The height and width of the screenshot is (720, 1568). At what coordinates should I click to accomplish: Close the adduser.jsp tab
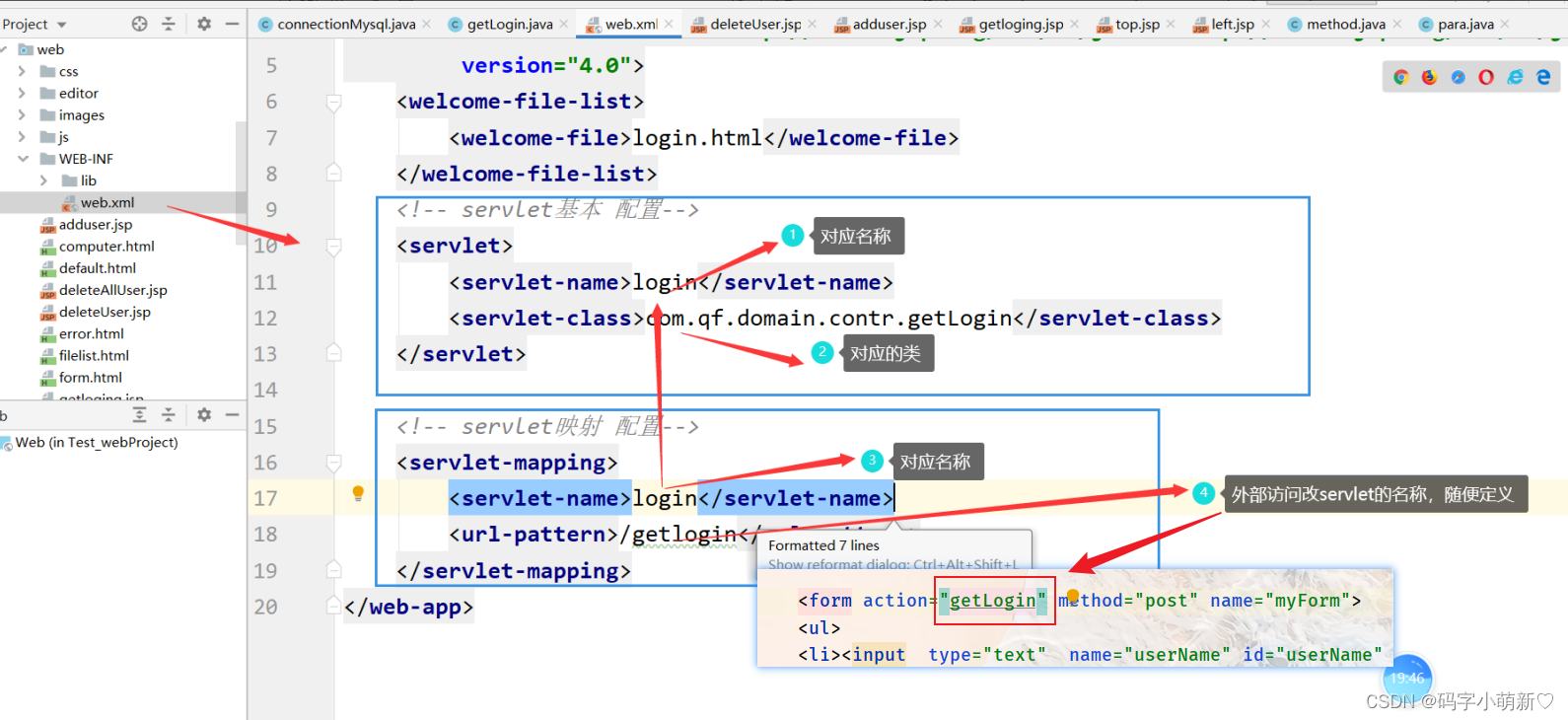(938, 24)
